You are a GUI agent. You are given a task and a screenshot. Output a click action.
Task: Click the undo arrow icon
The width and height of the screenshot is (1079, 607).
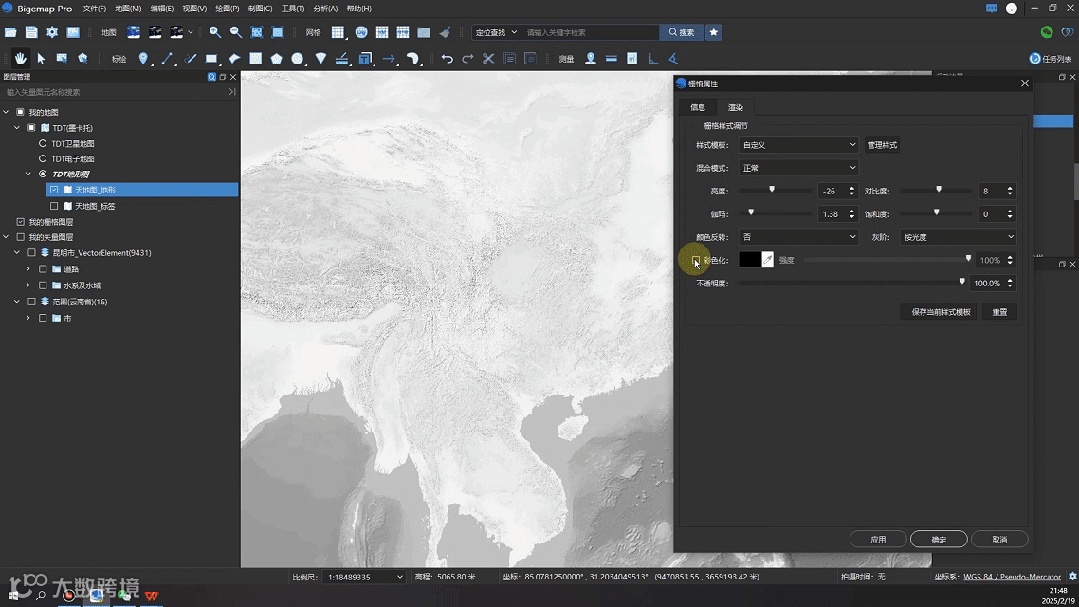pyautogui.click(x=447, y=59)
